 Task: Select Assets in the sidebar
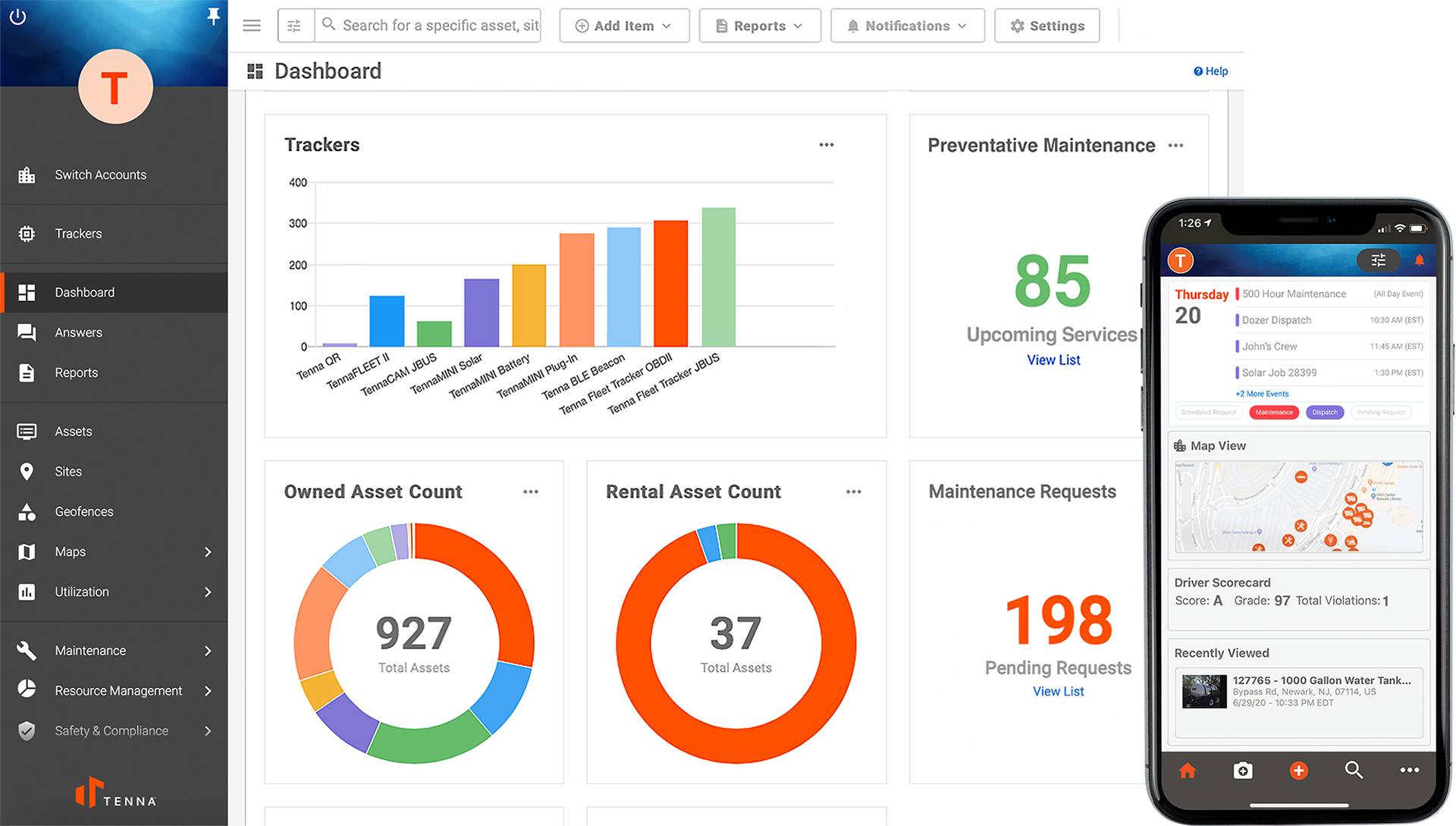(x=114, y=432)
